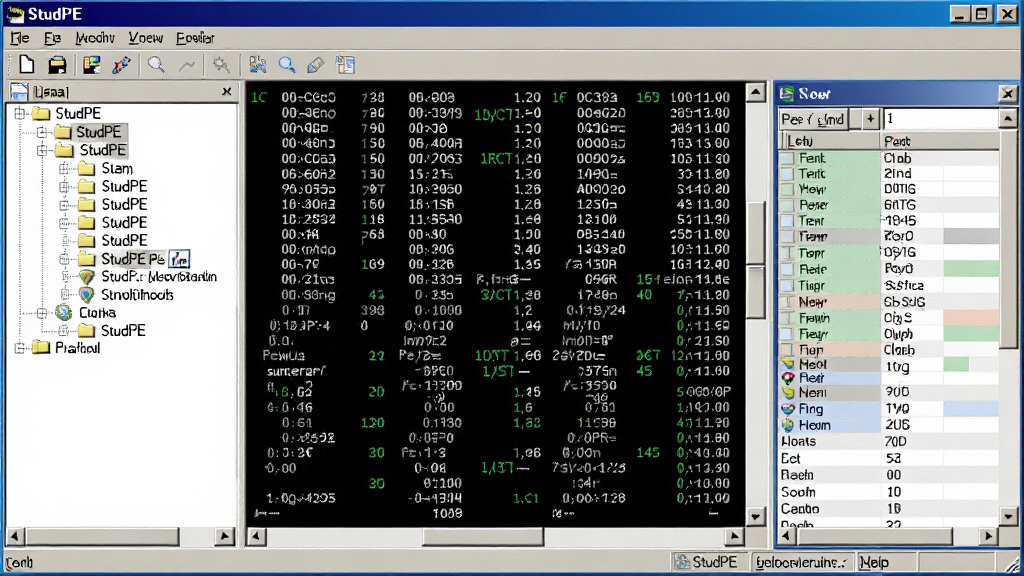1024x576 pixels.
Task: Click the "beloorleruins.:" status bar button
Action: click(x=801, y=562)
